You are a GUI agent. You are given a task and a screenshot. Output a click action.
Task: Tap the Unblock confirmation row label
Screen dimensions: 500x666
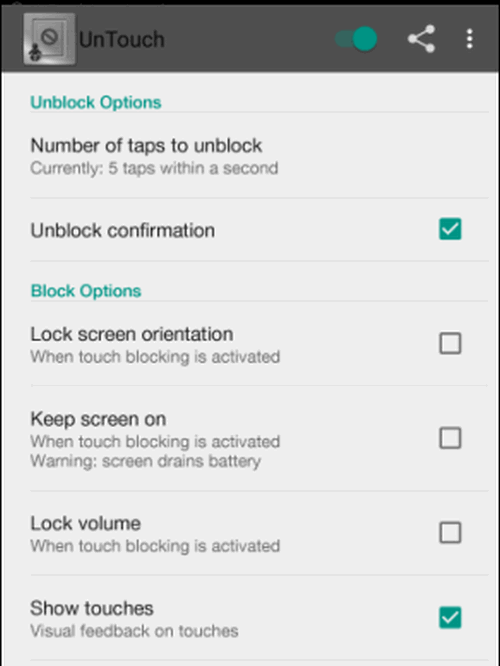pyautogui.click(x=122, y=231)
